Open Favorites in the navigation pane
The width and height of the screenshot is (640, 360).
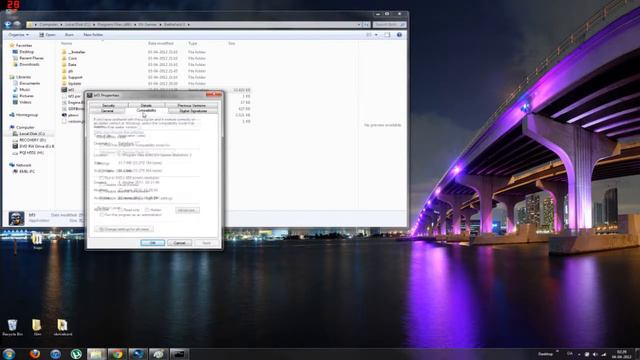(24, 45)
